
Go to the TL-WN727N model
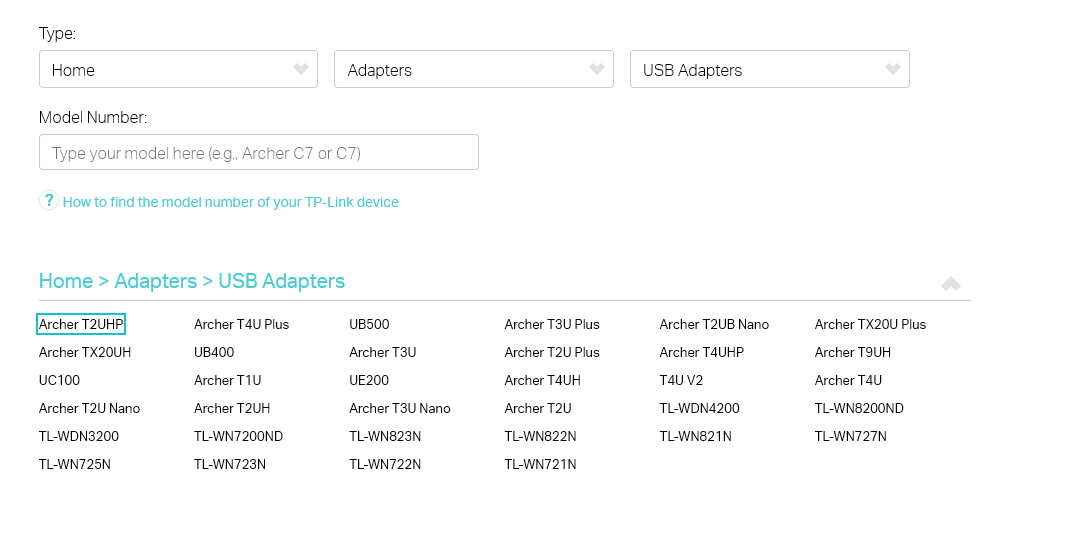pos(851,436)
